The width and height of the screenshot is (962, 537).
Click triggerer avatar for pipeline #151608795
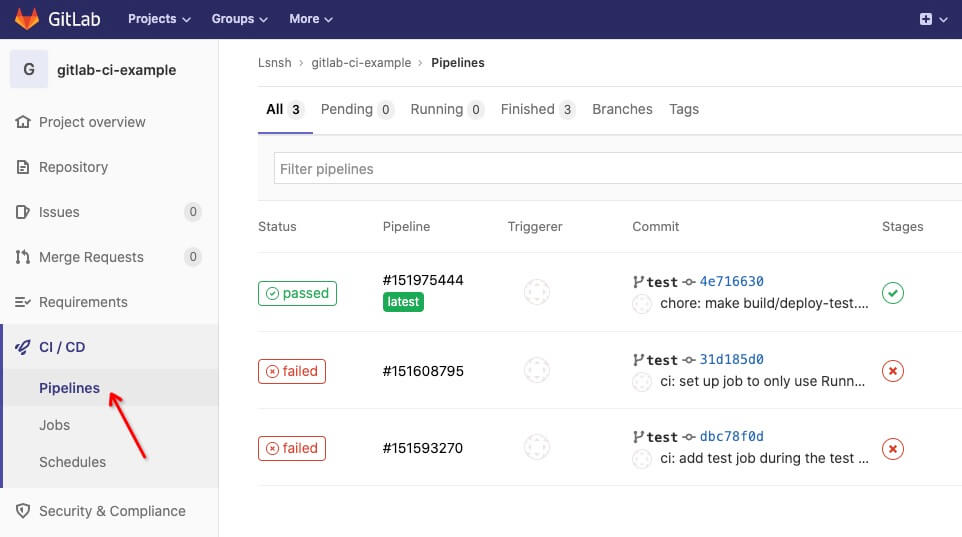(537, 370)
